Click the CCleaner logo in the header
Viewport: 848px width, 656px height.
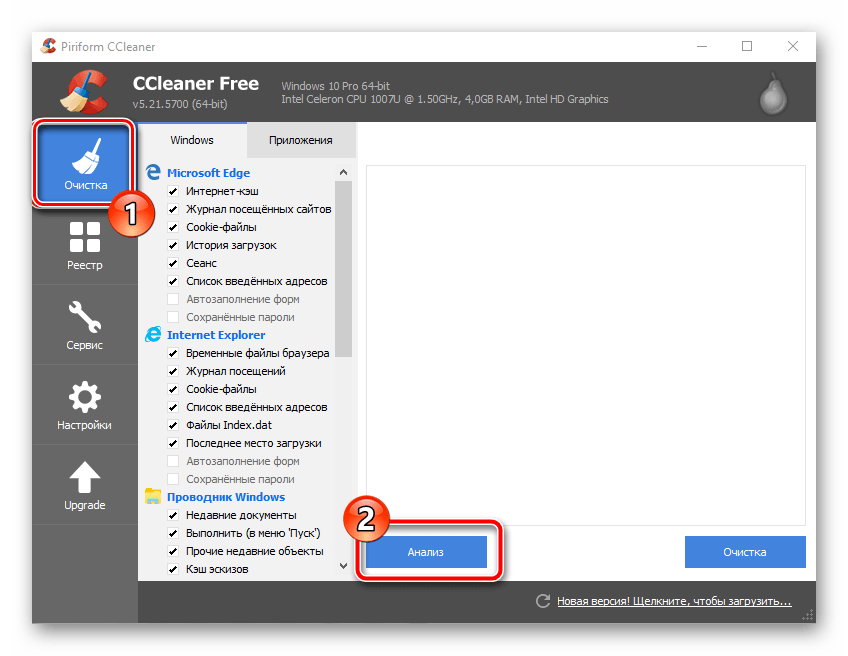[85, 91]
